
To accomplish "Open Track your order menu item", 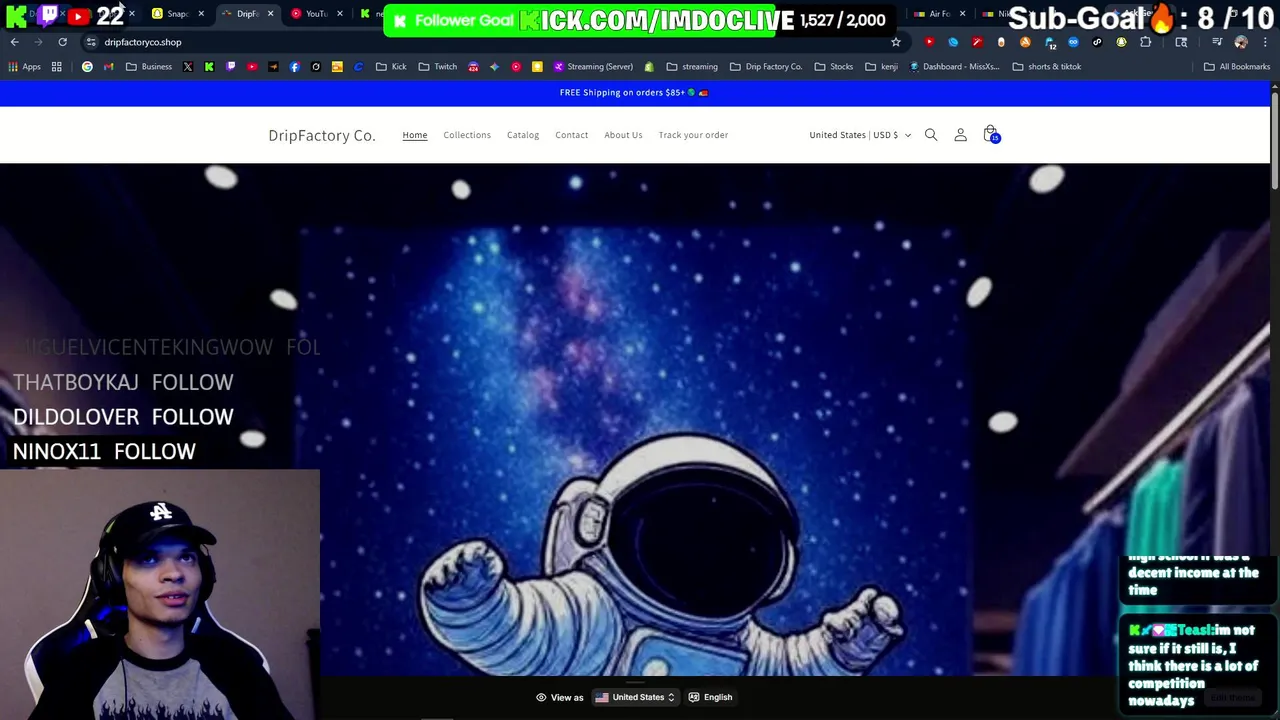I will (693, 135).
